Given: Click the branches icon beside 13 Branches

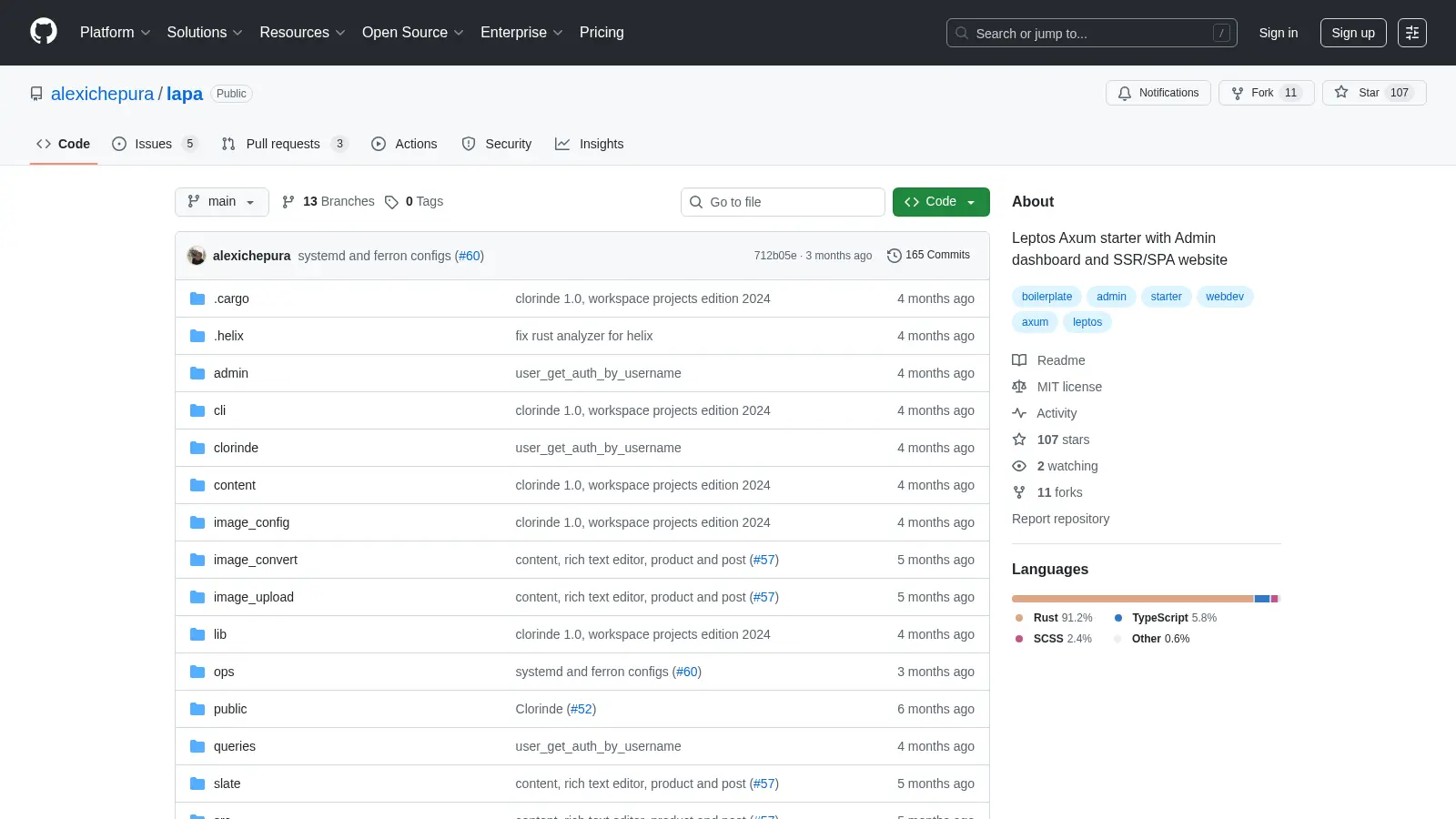Looking at the screenshot, I should click(x=288, y=202).
